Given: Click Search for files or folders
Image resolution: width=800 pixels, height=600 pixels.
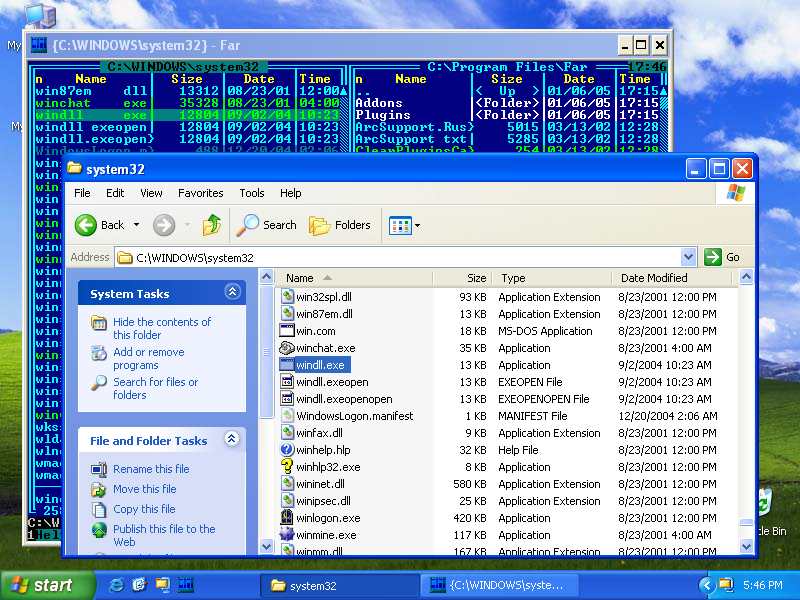Looking at the screenshot, I should coord(156,388).
